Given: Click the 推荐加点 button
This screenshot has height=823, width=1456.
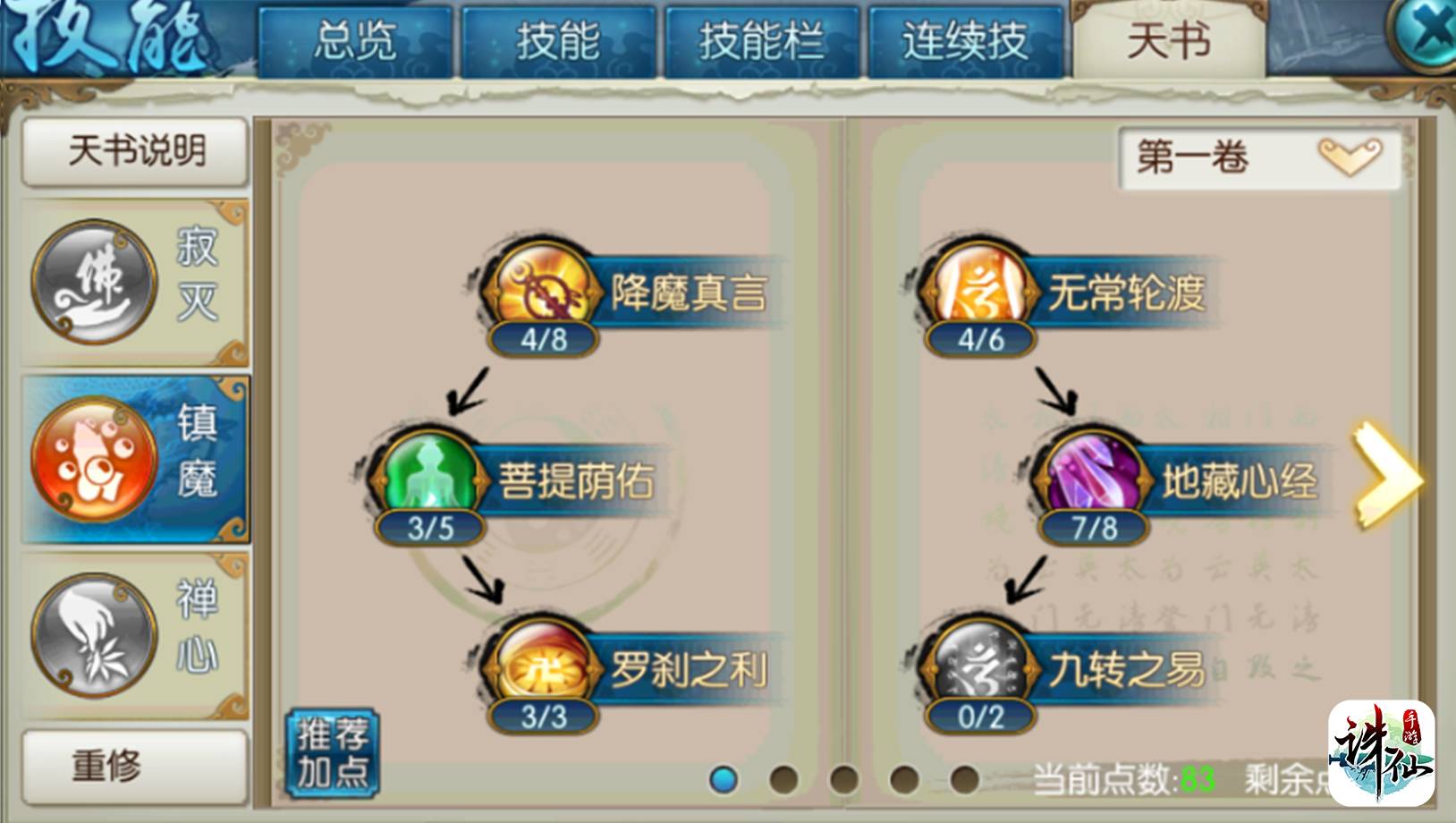Looking at the screenshot, I should coord(333,753).
